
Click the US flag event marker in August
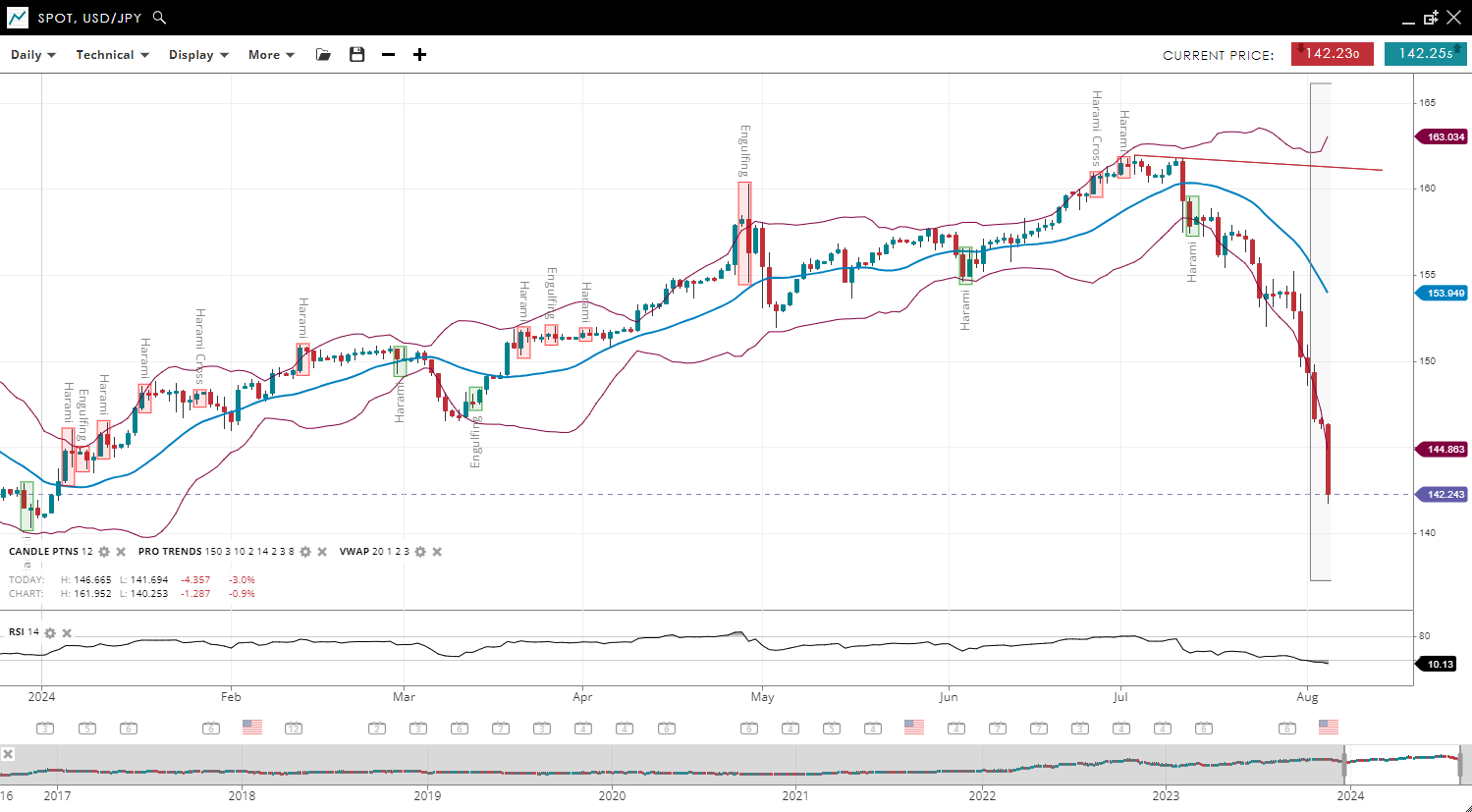1329,728
